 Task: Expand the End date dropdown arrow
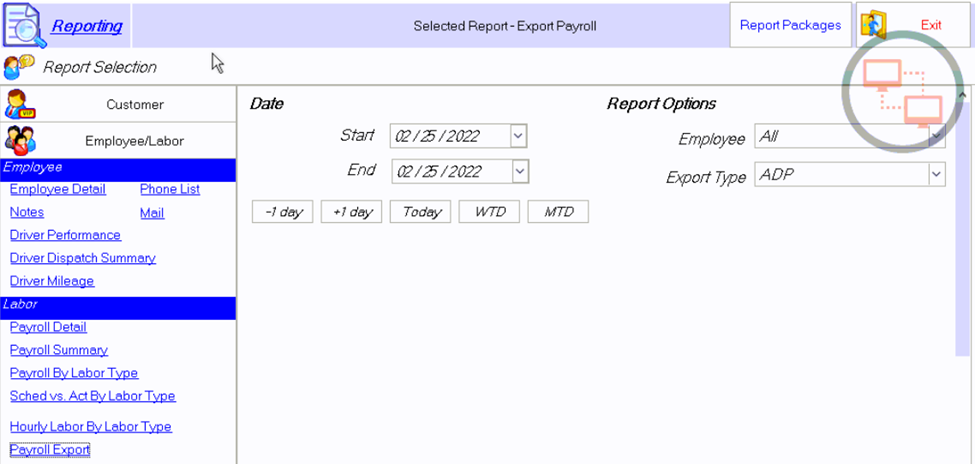520,171
